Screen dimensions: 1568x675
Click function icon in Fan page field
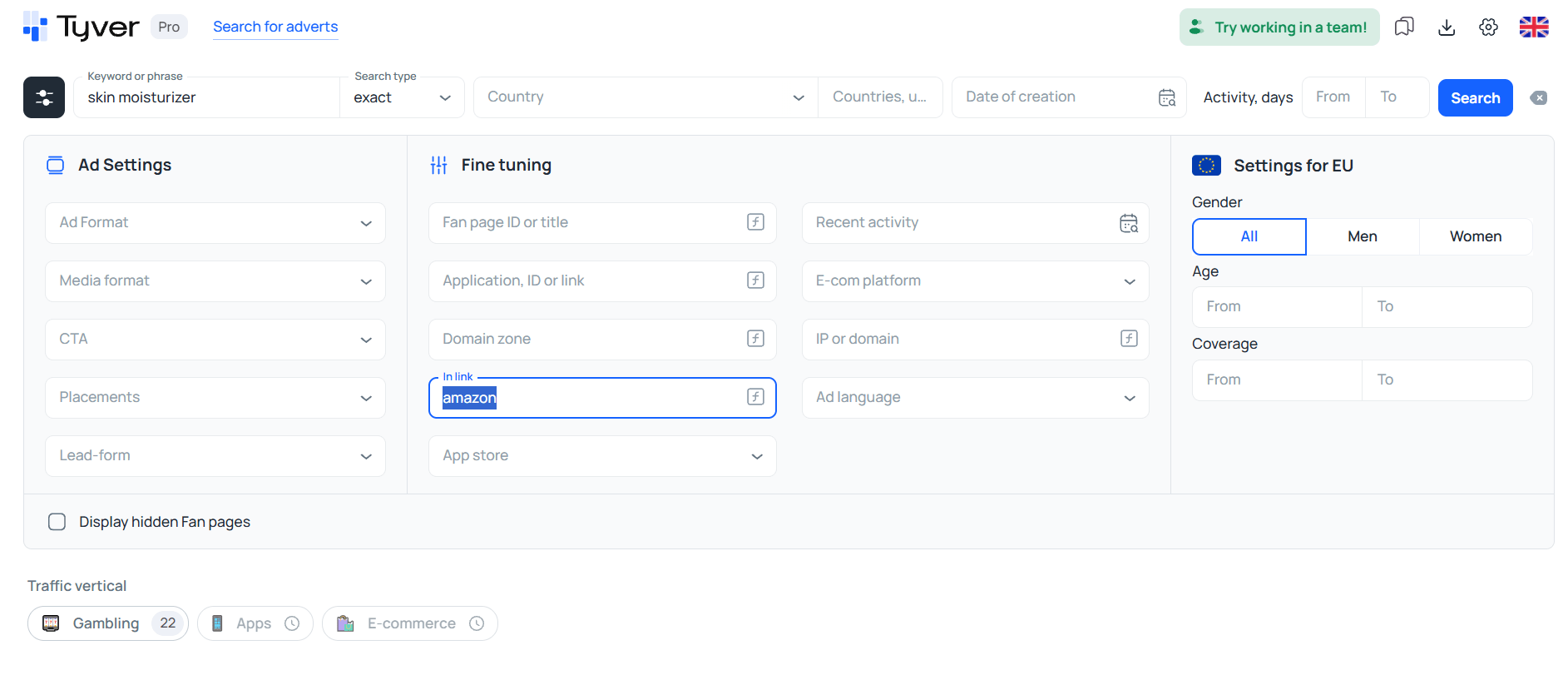[755, 222]
